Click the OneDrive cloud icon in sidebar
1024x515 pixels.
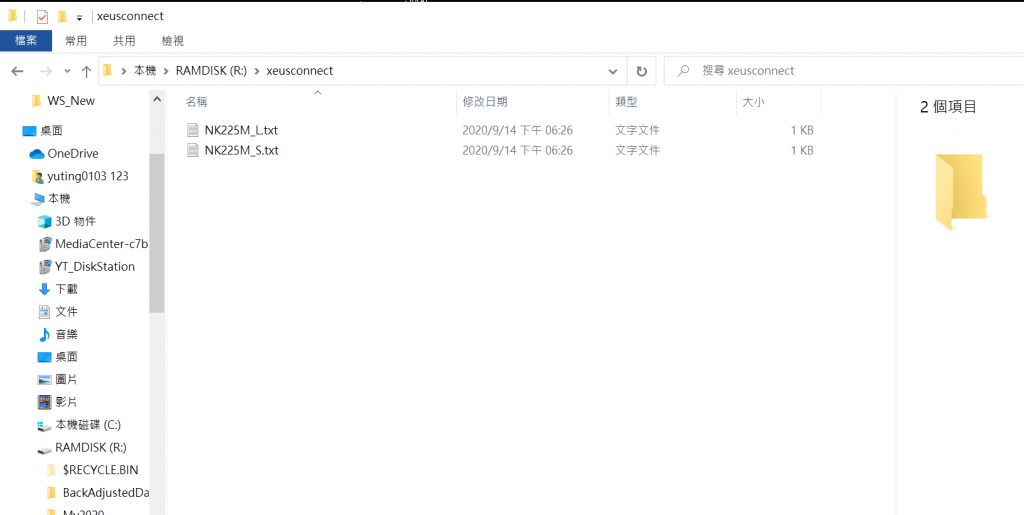[x=37, y=153]
